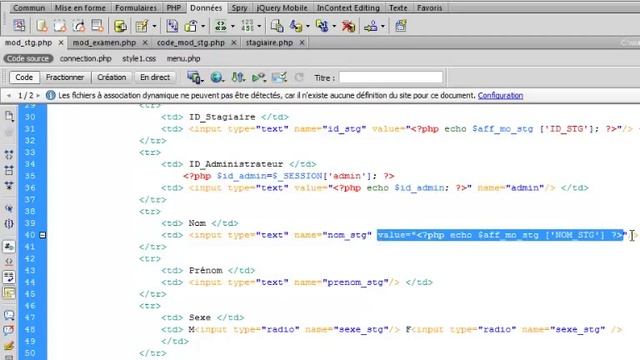Open the Show Region dropdown arrow
The image size is (640, 360).
(x=203, y=27)
